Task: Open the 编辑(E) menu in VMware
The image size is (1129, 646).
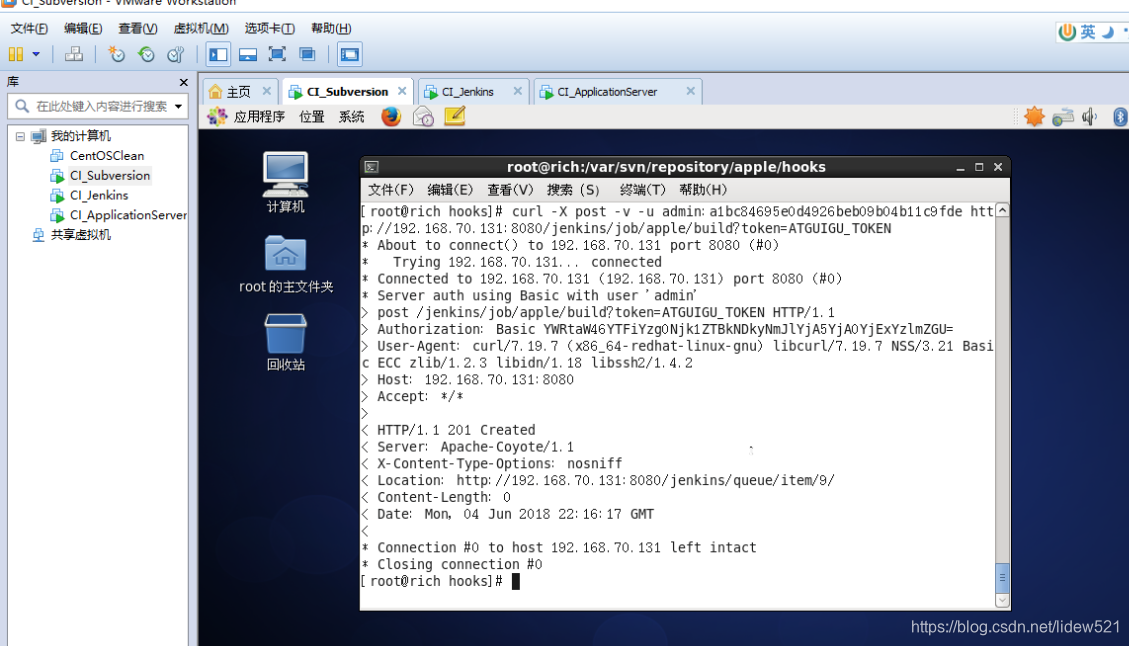Action: (x=83, y=28)
